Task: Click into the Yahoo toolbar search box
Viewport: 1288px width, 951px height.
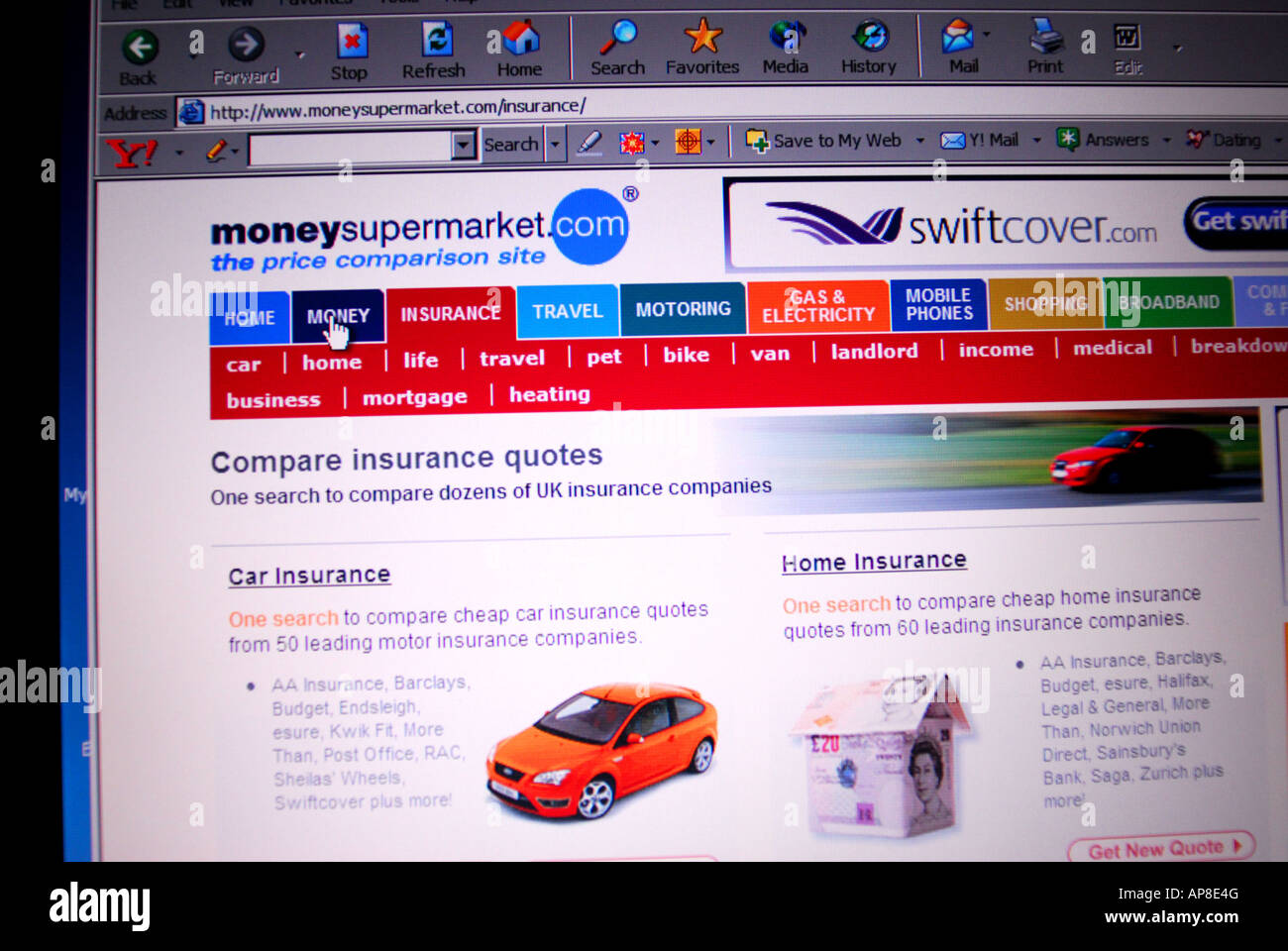Action: point(351,148)
